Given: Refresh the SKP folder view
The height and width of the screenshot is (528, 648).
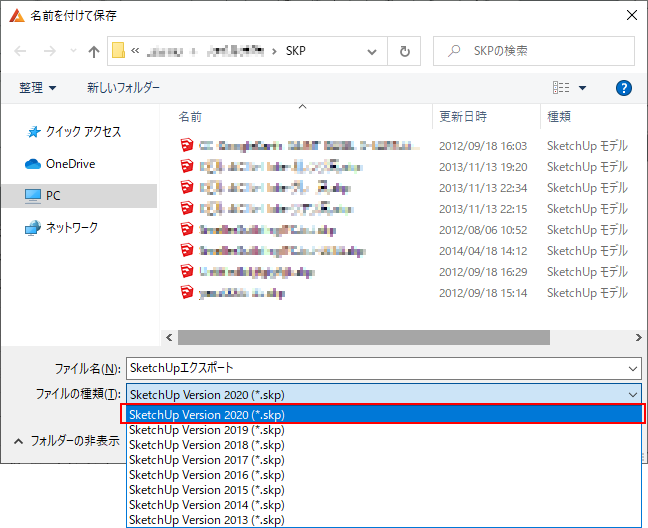Looking at the screenshot, I should (405, 51).
